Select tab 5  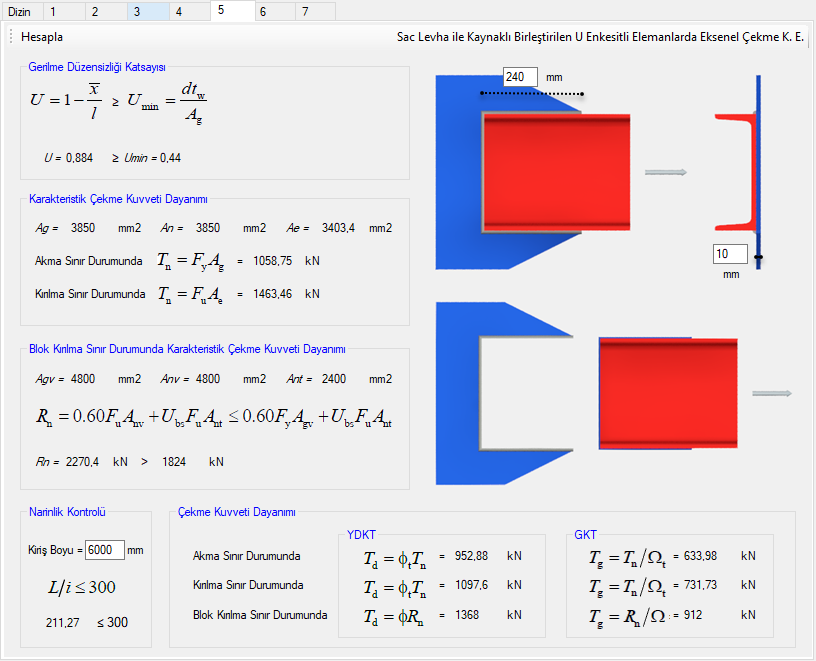[233, 10]
